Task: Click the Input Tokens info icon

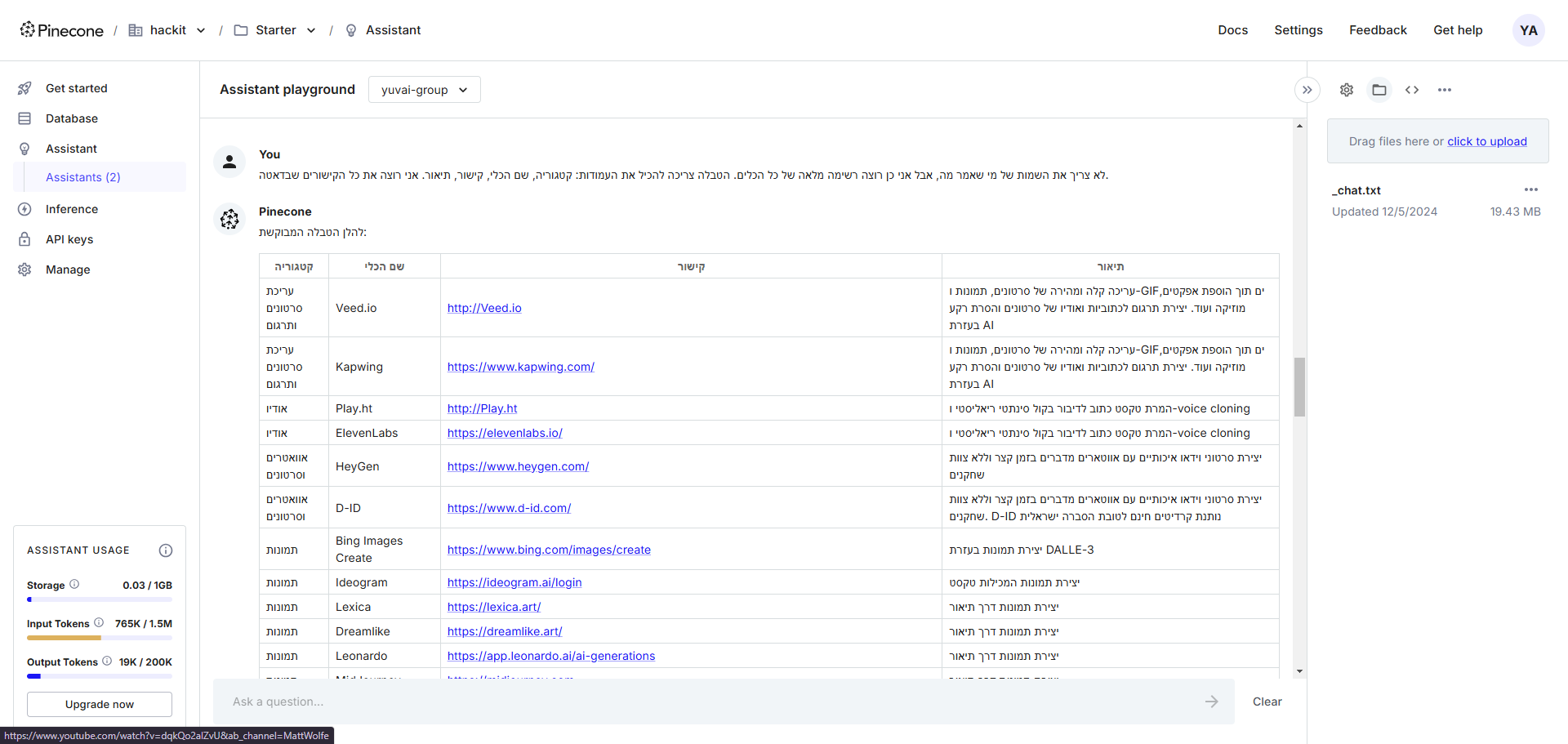Action: [x=99, y=622]
